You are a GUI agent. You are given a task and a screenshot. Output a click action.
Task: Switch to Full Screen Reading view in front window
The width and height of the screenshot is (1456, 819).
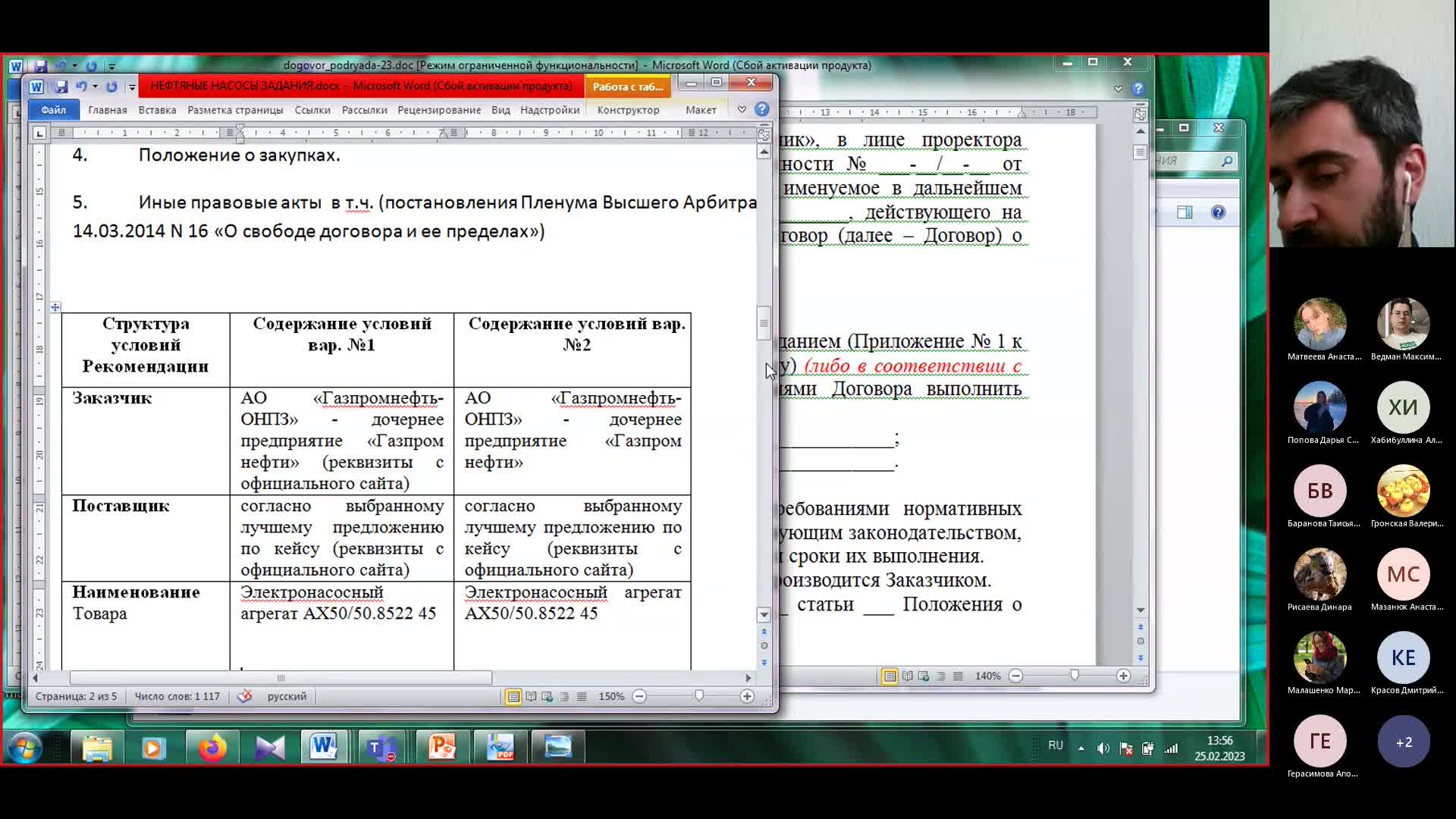(531, 696)
